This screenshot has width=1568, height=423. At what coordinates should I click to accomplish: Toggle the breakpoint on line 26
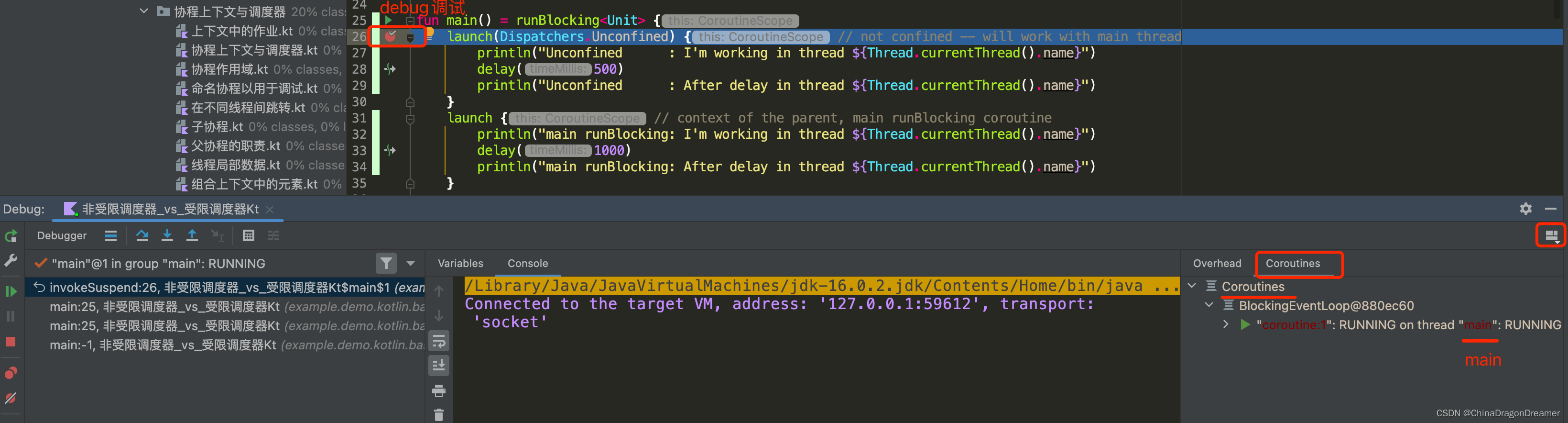pos(390,36)
